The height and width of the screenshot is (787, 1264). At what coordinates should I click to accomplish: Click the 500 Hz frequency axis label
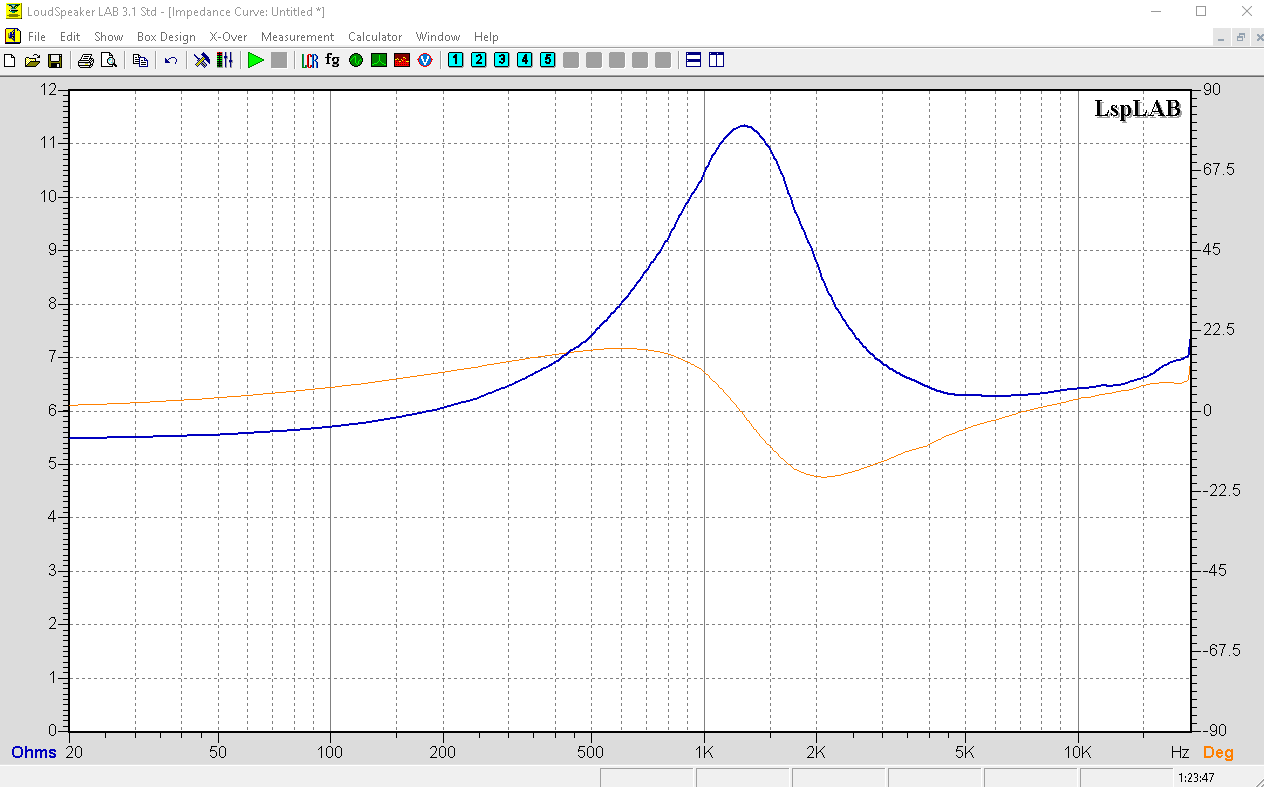tap(591, 751)
